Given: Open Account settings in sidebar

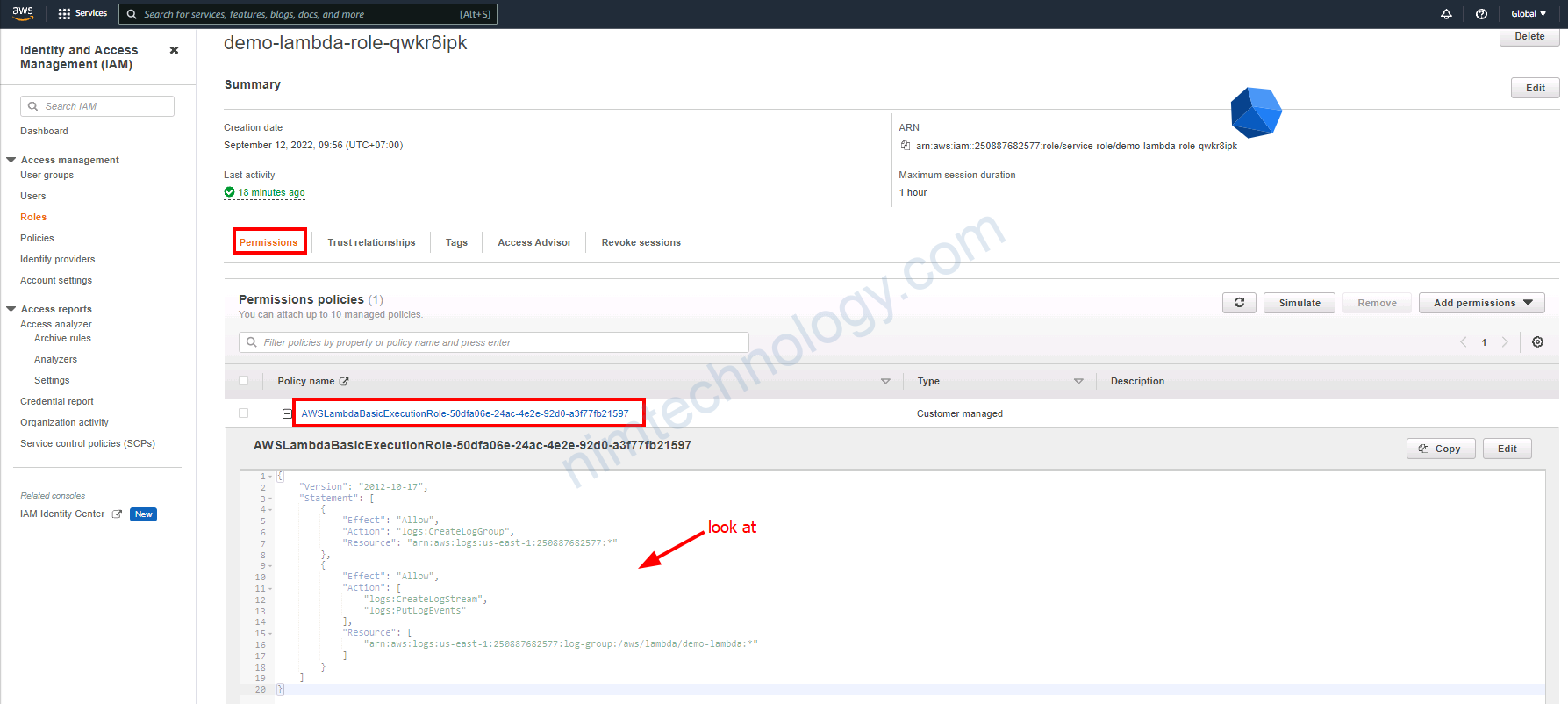Looking at the screenshot, I should (56, 280).
